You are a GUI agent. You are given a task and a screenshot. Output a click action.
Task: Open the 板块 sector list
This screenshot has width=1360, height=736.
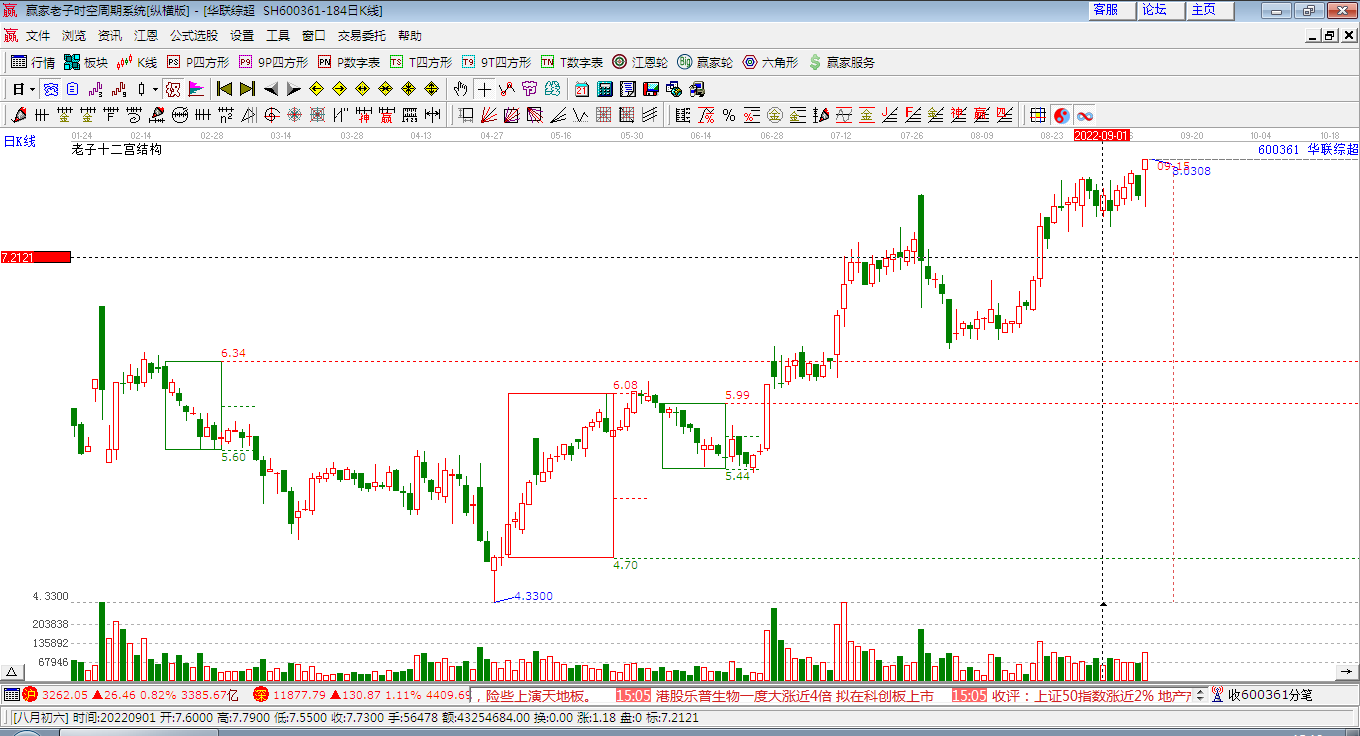click(86, 62)
